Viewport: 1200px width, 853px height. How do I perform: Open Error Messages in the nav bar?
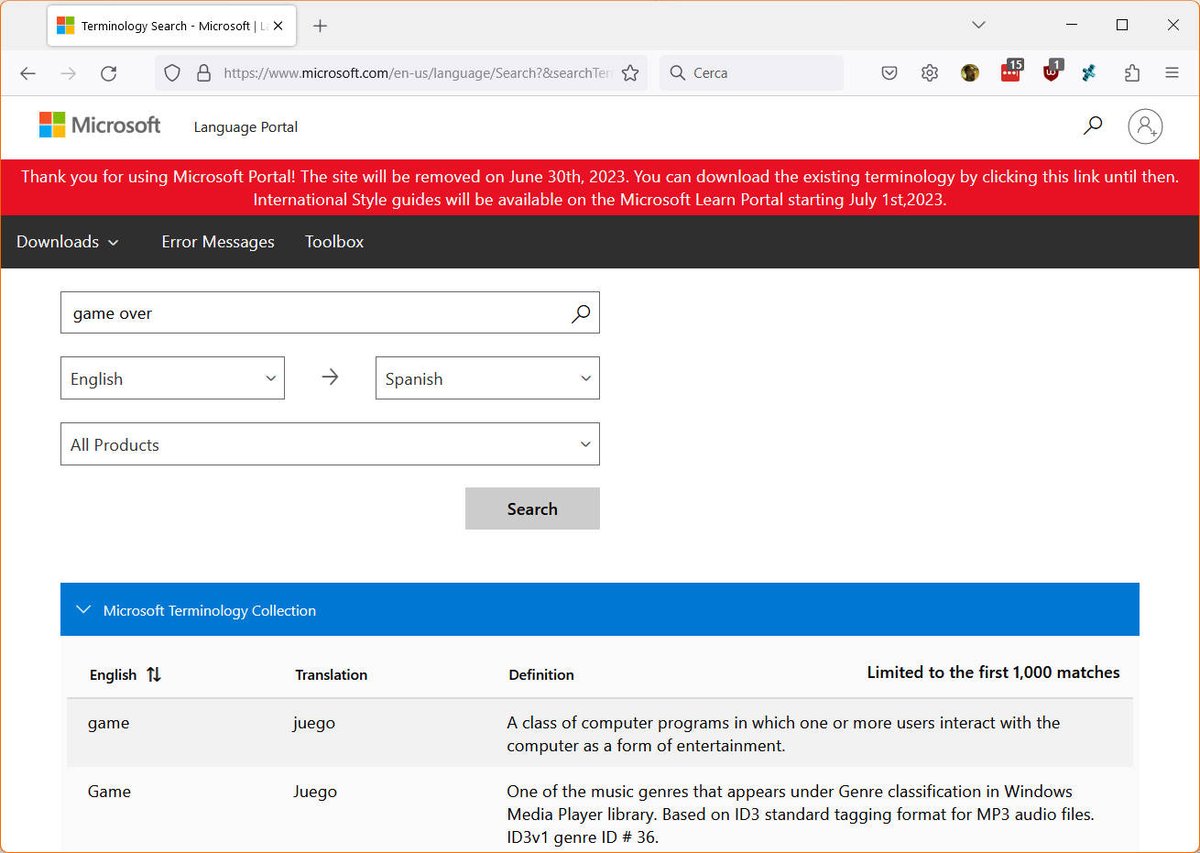click(218, 242)
